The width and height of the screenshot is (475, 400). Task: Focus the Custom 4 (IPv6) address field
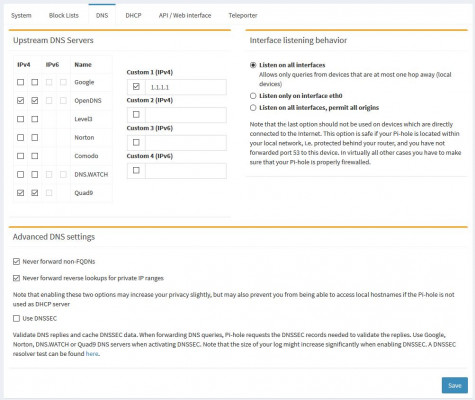186,171
